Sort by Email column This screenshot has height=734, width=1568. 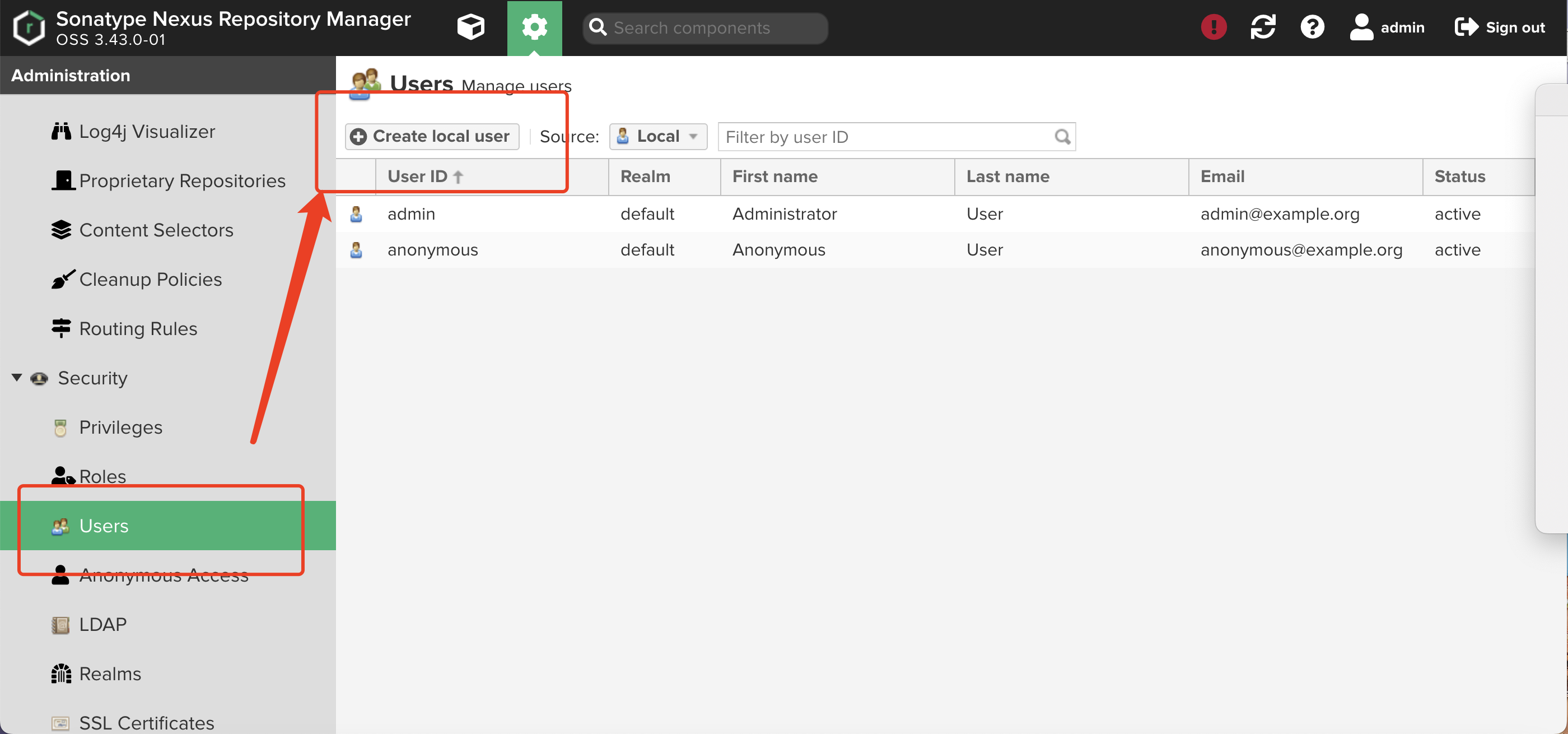1306,176
